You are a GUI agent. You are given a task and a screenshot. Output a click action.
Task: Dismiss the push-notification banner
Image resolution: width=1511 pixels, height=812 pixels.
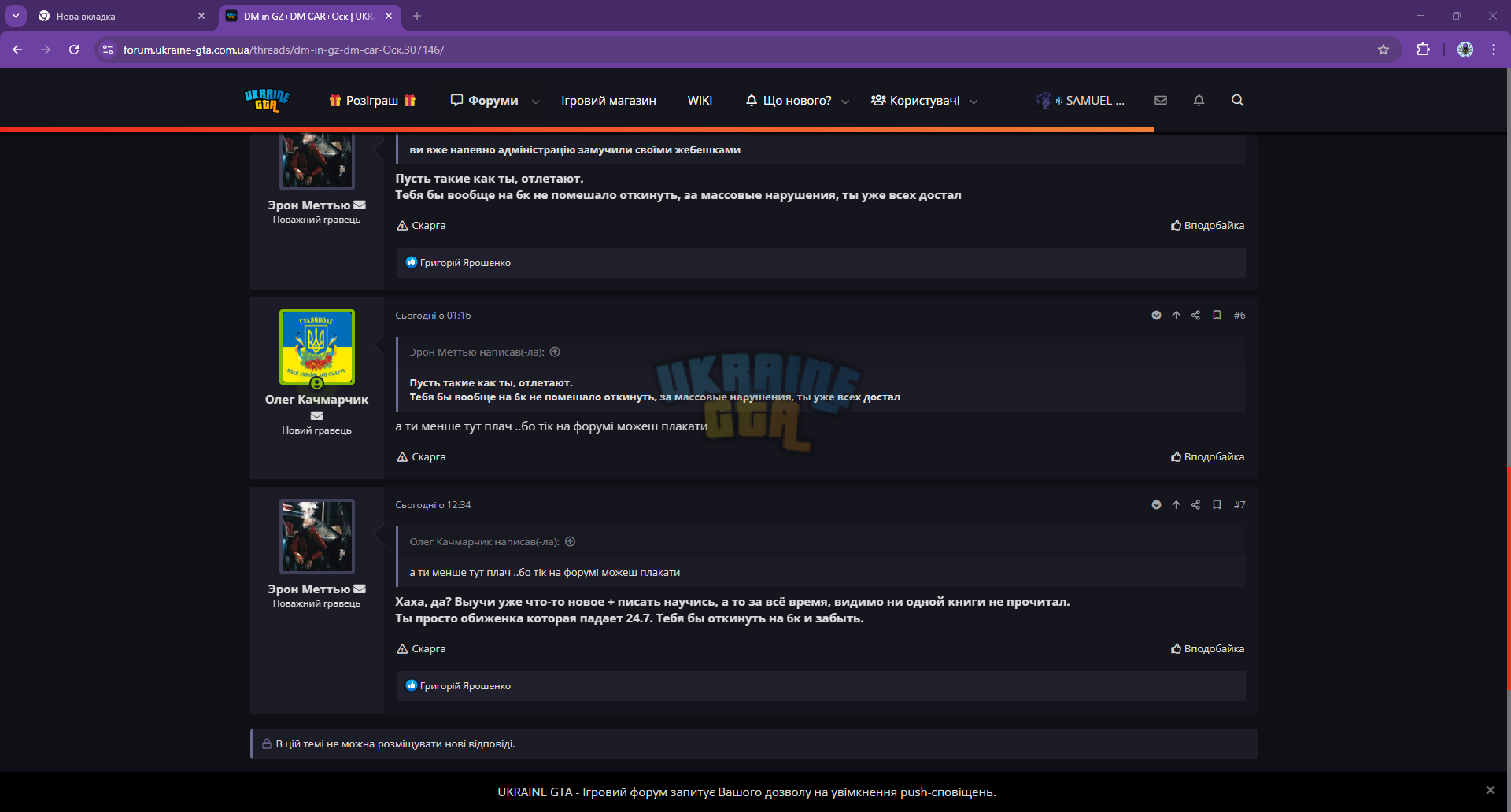coord(1490,790)
